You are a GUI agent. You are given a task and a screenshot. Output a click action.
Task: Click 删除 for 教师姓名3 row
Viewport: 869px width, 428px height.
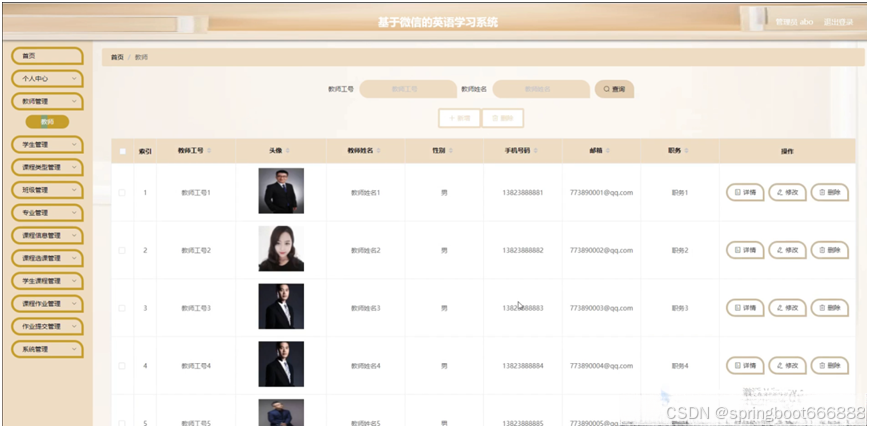point(830,308)
